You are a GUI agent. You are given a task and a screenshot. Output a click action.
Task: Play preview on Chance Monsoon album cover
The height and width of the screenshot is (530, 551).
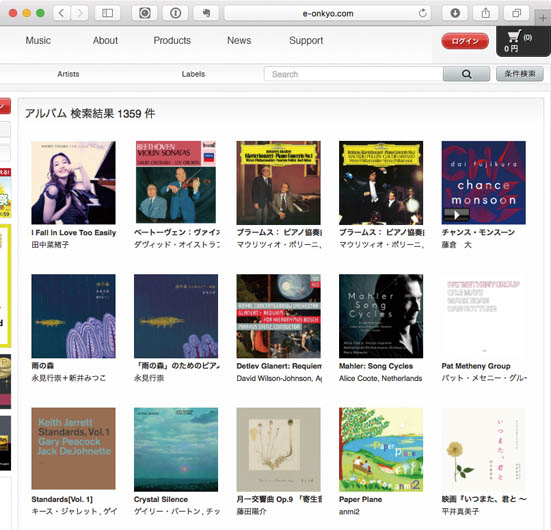pyautogui.click(x=456, y=215)
